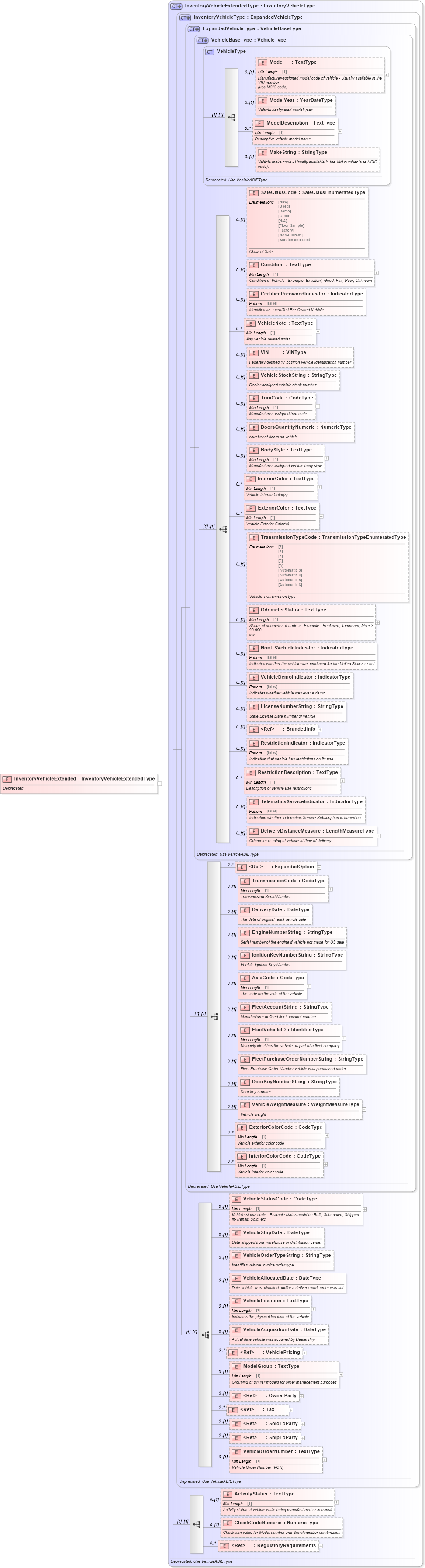This screenshot has width=425, height=1568.
Task: Select the VehicleDemoIndicator element name
Action: click(x=287, y=677)
